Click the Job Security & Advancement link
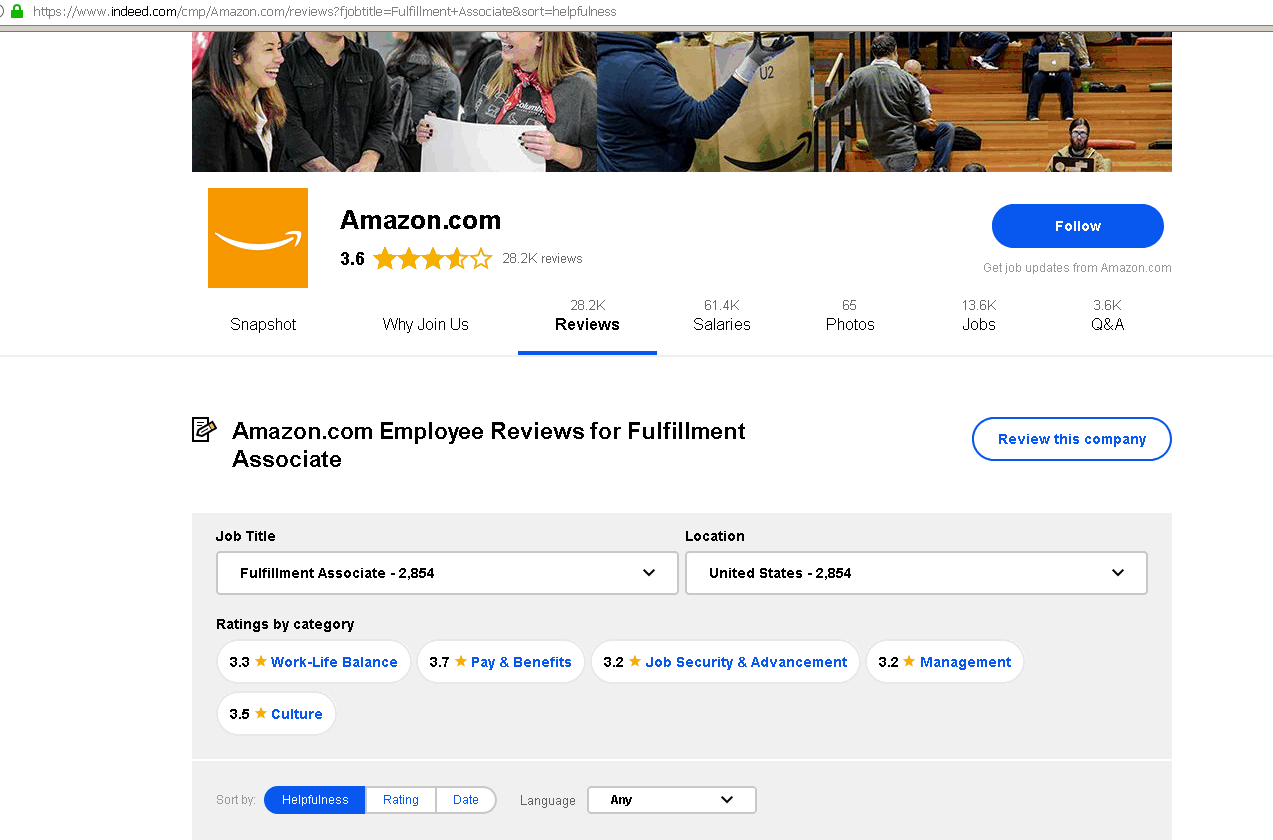This screenshot has height=840, width=1273. (746, 662)
